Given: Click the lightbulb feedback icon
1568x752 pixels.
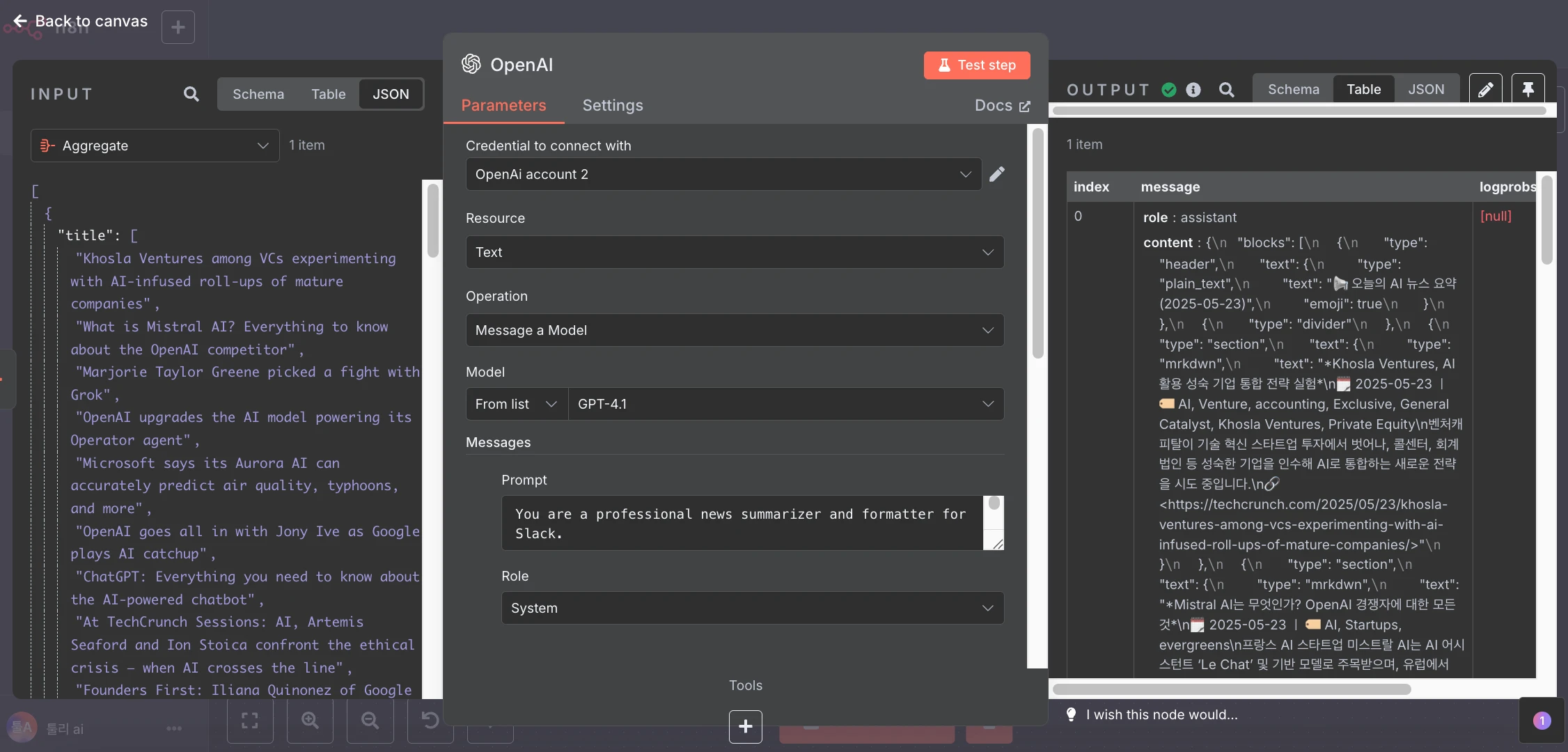Looking at the screenshot, I should coord(1072,714).
